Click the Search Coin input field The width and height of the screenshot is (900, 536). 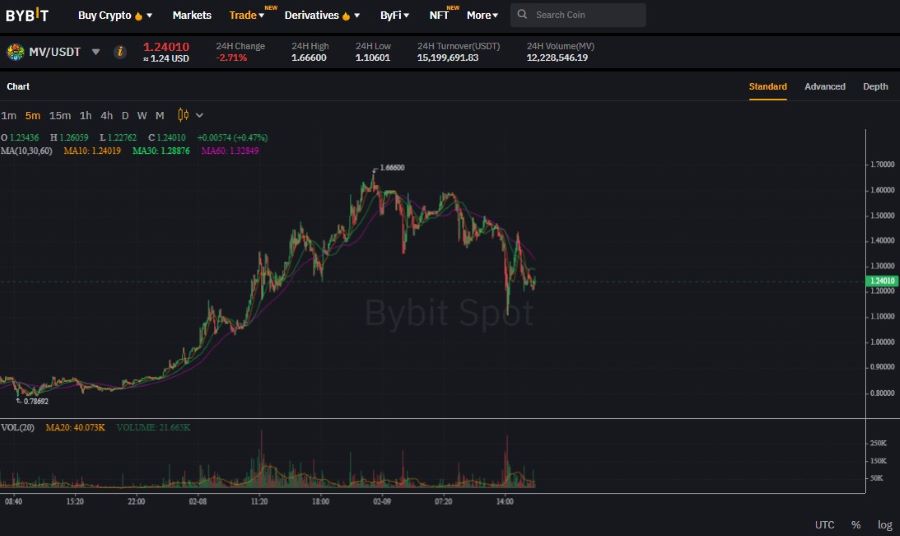pyautogui.click(x=587, y=15)
